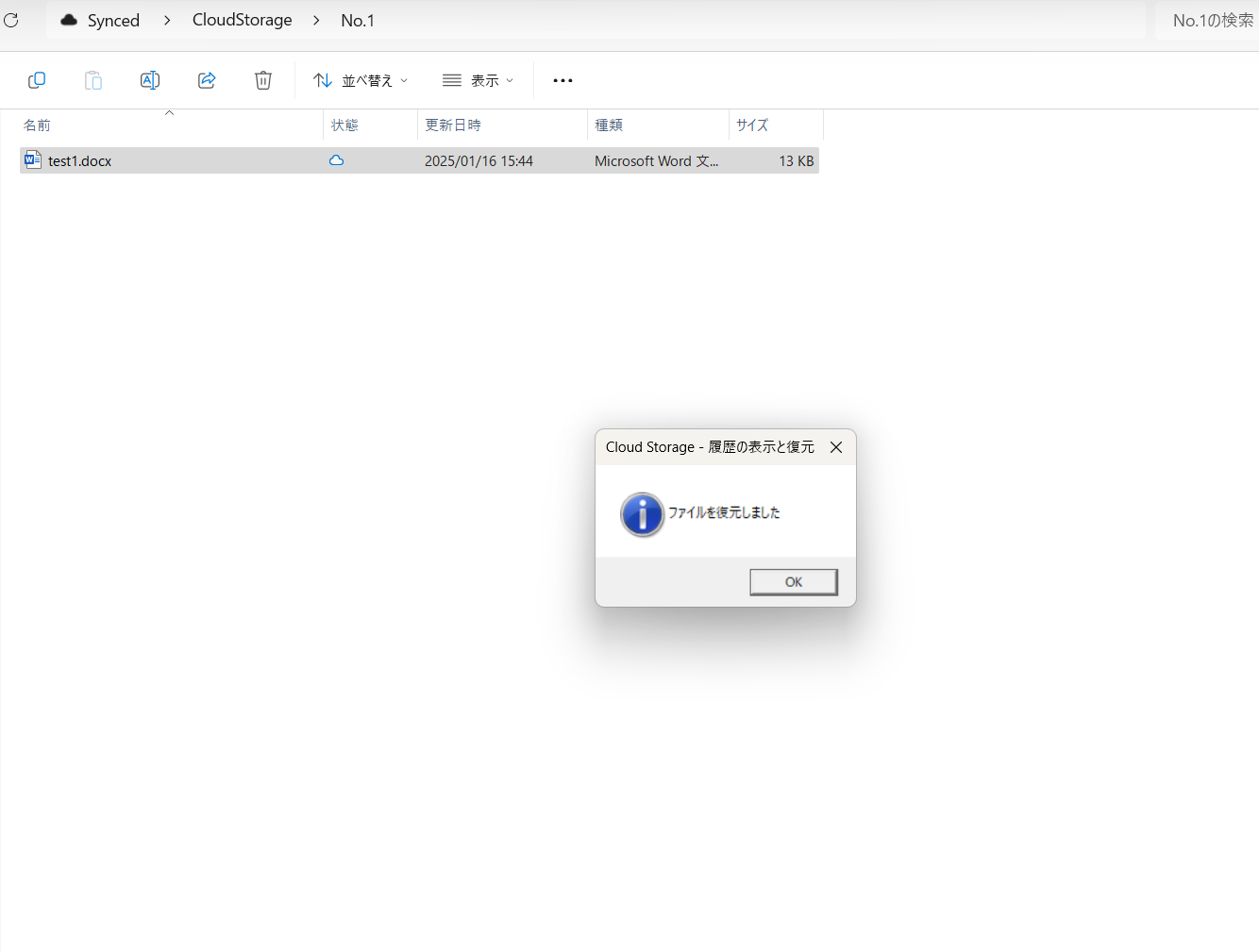This screenshot has height=952, width=1259.
Task: Choose the Rename toolbar icon
Action: 150,80
